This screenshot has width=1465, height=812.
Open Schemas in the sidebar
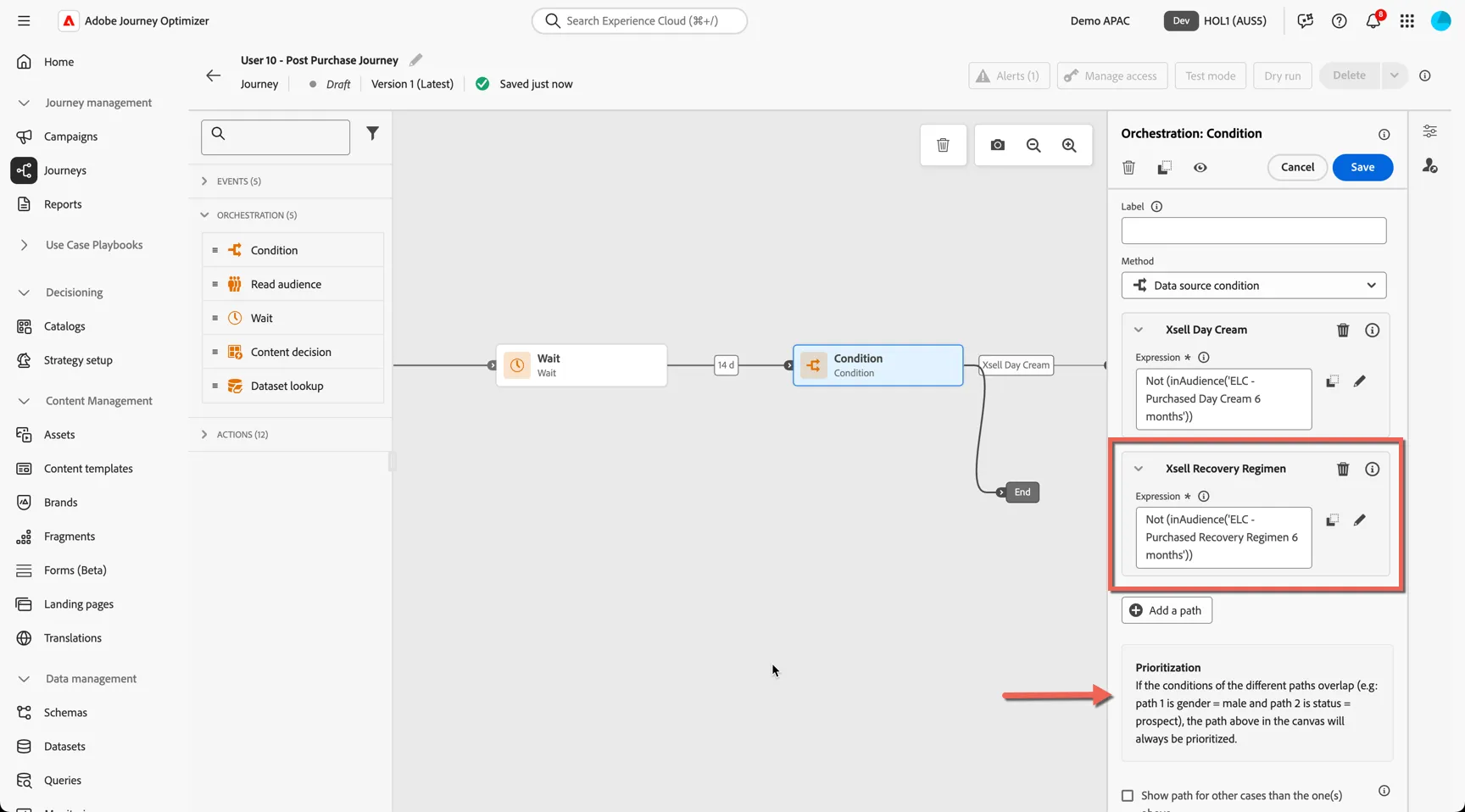click(65, 713)
